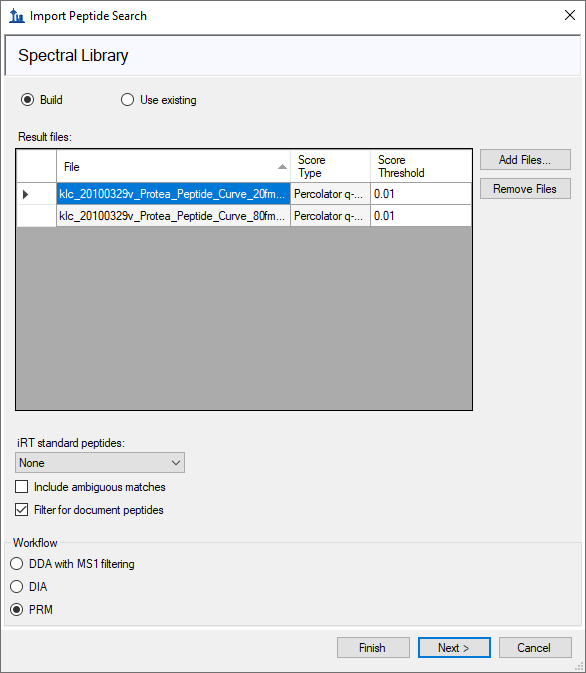Open the iRT standard peptides dropdown
Viewport: 586px width, 673px height.
click(100, 463)
